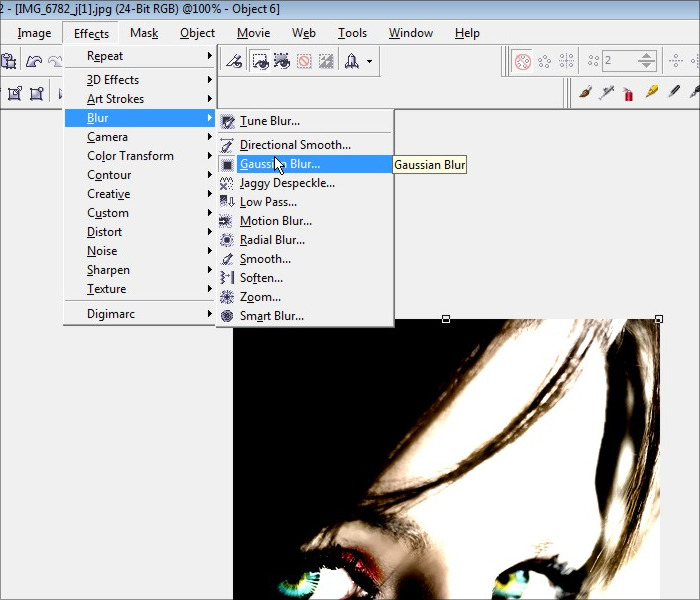This screenshot has height=600, width=700.
Task: Toggle the highlighted pink circle mode button
Action: [x=522, y=61]
